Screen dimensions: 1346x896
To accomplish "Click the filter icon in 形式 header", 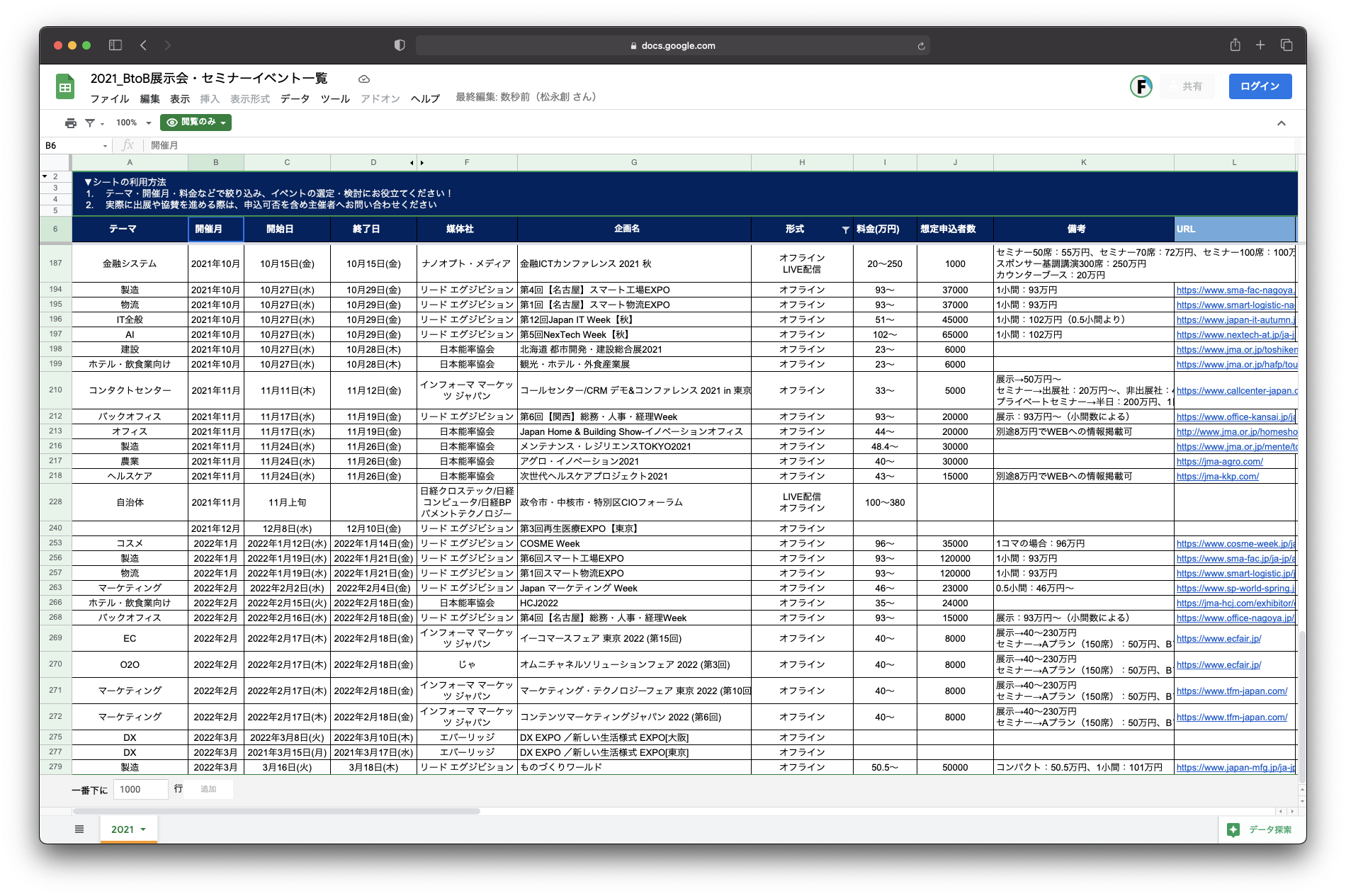I will click(845, 229).
